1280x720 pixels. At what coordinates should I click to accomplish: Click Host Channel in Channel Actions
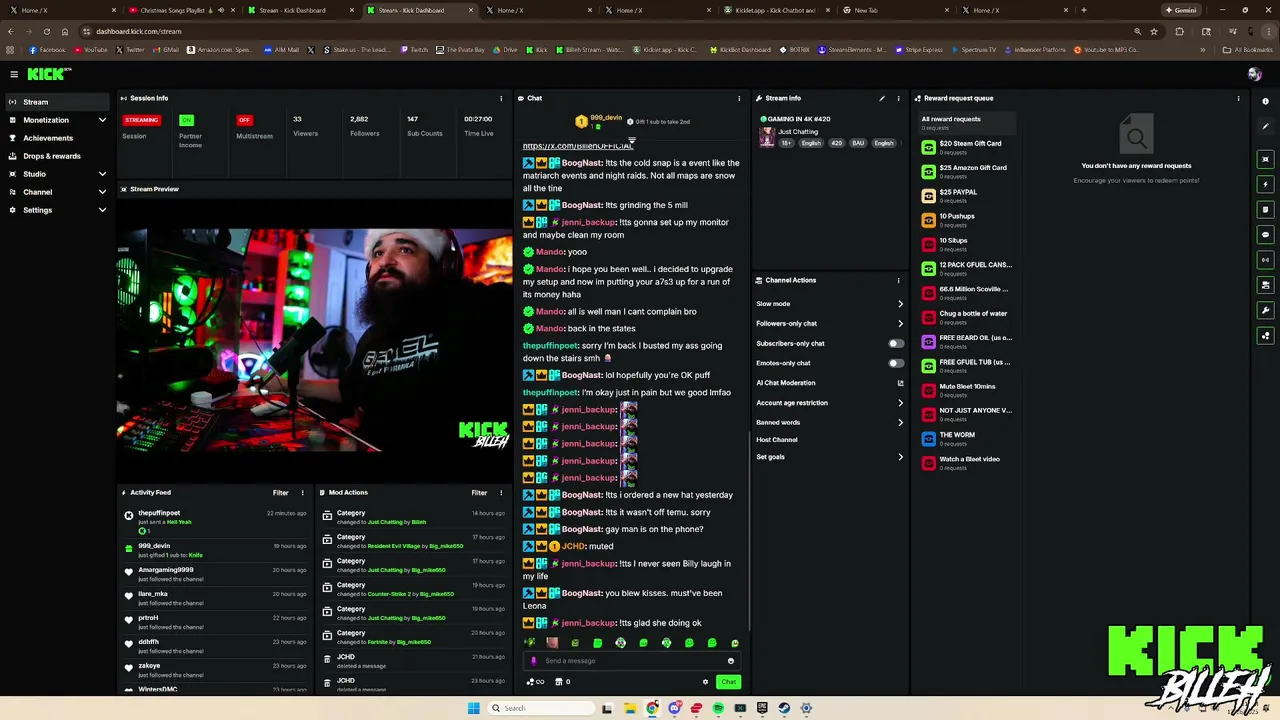pyautogui.click(x=777, y=440)
